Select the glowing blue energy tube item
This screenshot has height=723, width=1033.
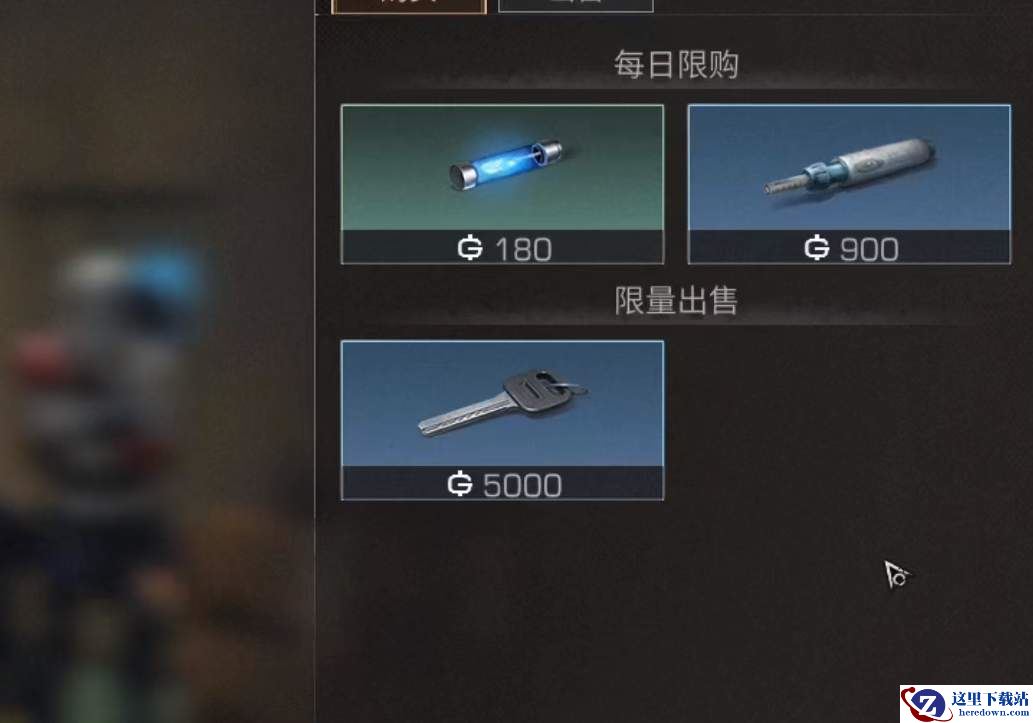[506, 165]
